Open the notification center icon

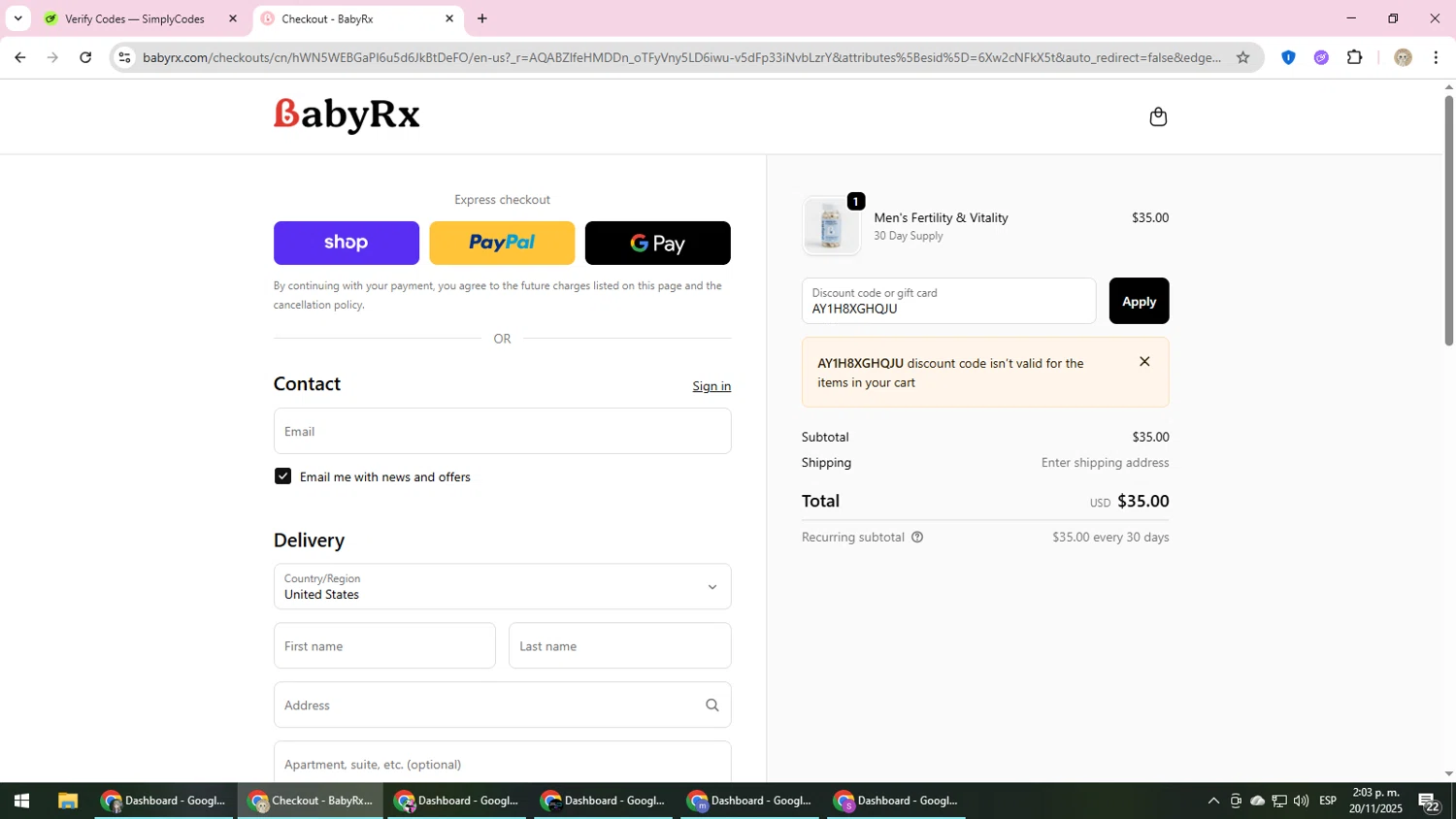coord(1429,801)
